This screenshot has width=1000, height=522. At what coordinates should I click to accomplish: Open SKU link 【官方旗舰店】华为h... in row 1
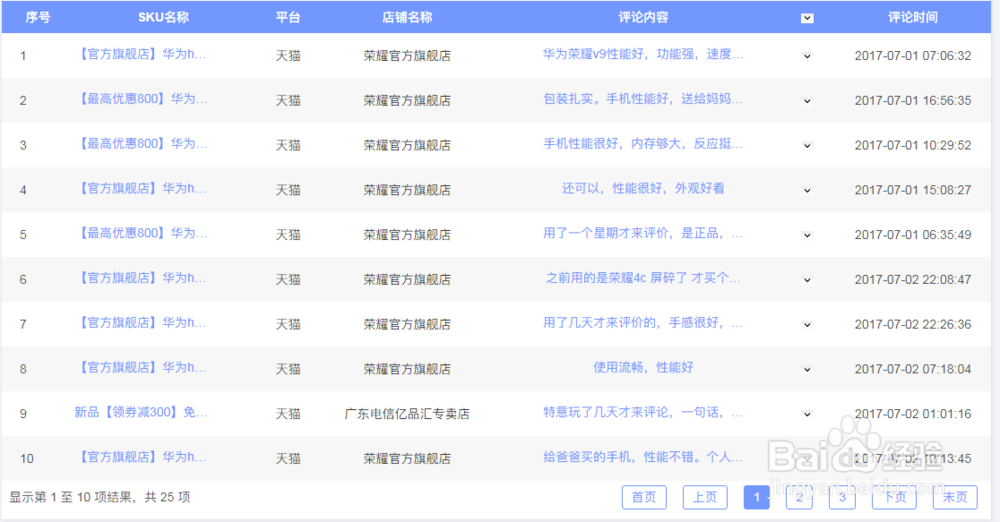click(141, 54)
